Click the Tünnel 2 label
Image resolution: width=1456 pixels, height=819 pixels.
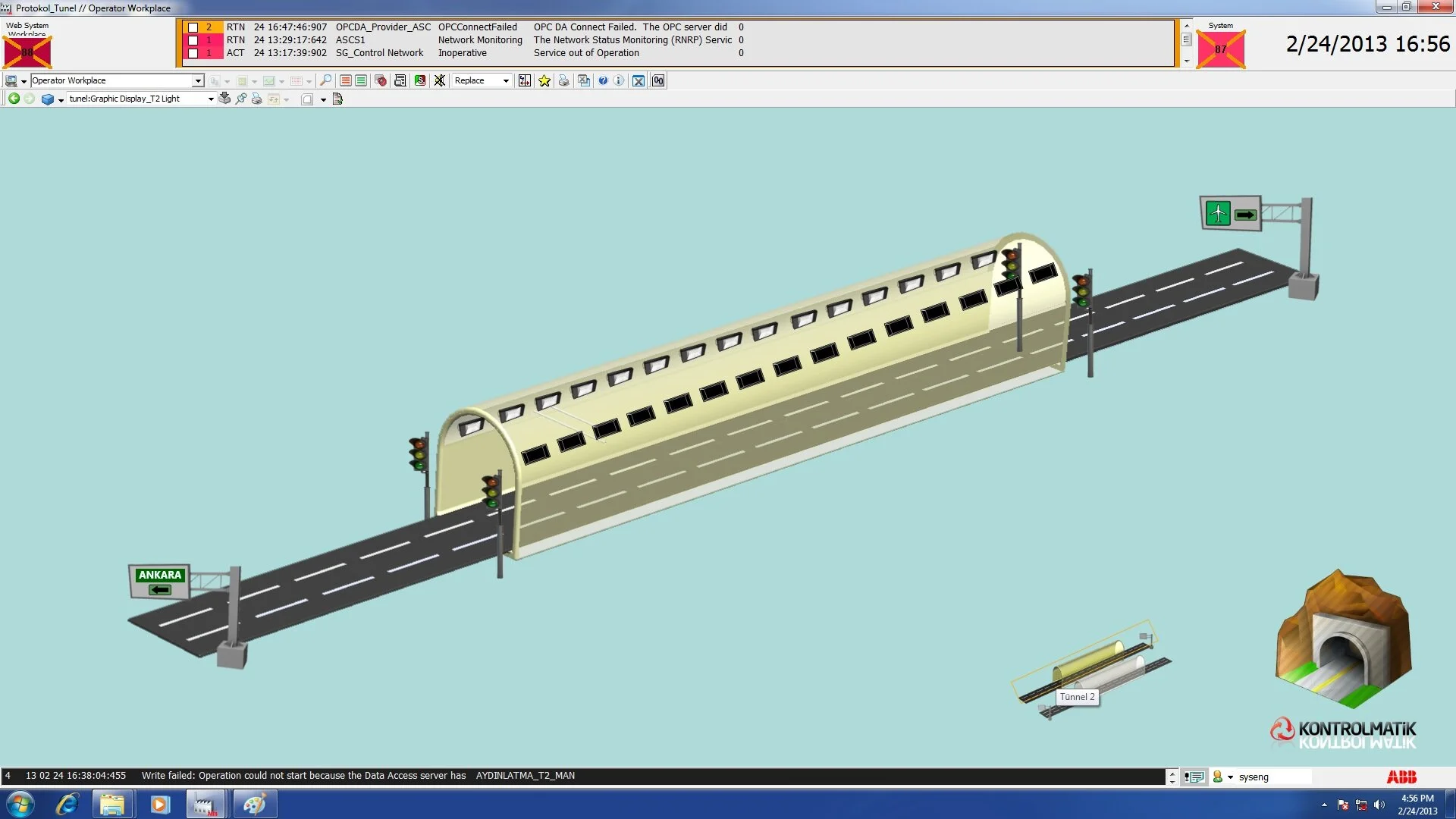pos(1077,697)
